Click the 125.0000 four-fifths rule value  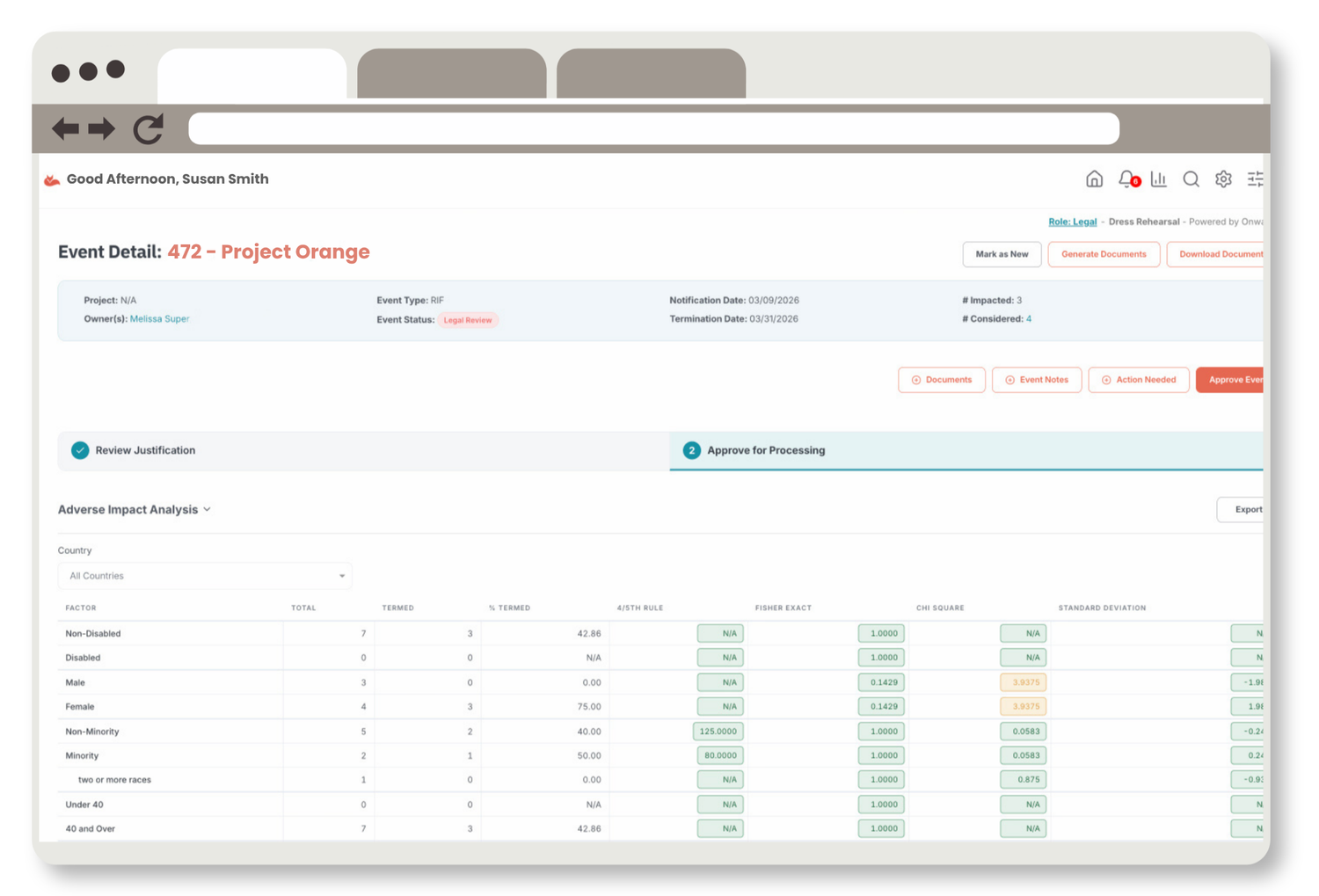718,732
